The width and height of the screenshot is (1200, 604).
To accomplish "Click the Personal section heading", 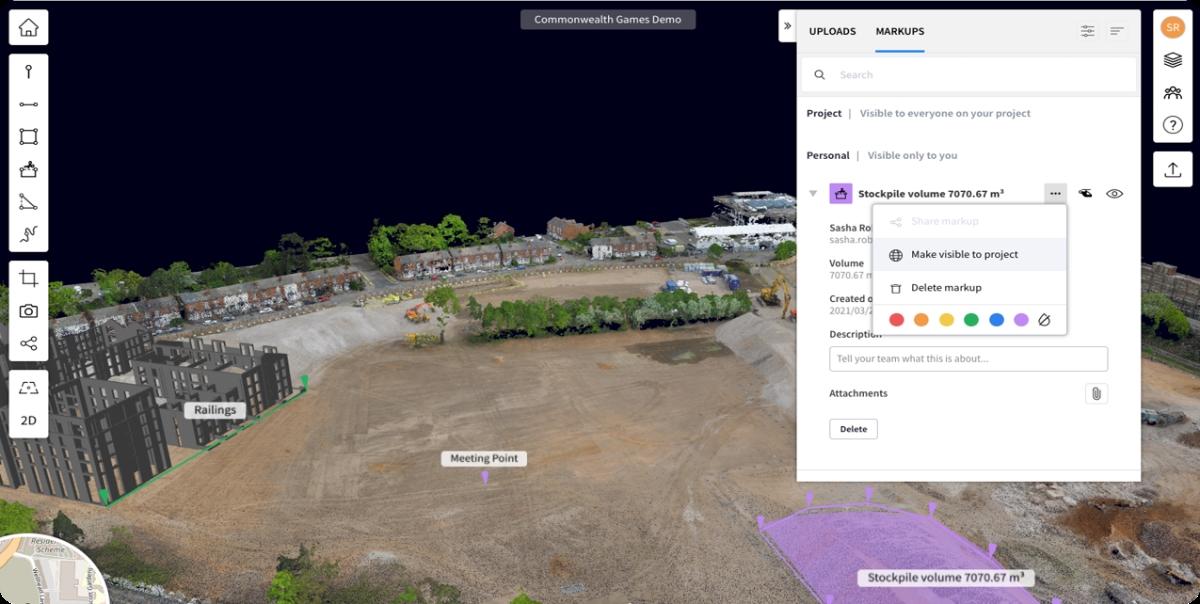I will [x=828, y=155].
